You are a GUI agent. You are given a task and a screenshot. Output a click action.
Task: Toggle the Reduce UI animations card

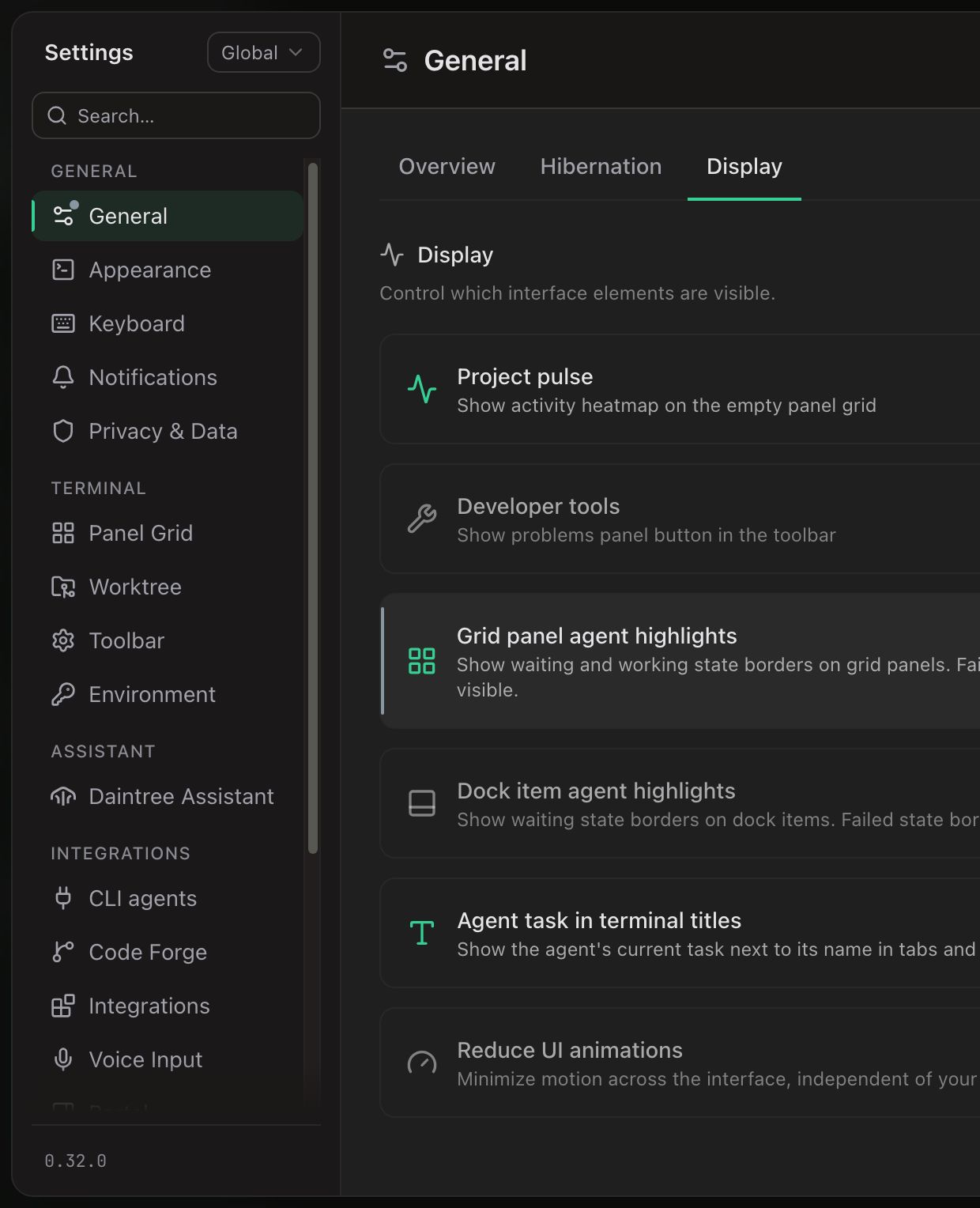[x=680, y=1063]
